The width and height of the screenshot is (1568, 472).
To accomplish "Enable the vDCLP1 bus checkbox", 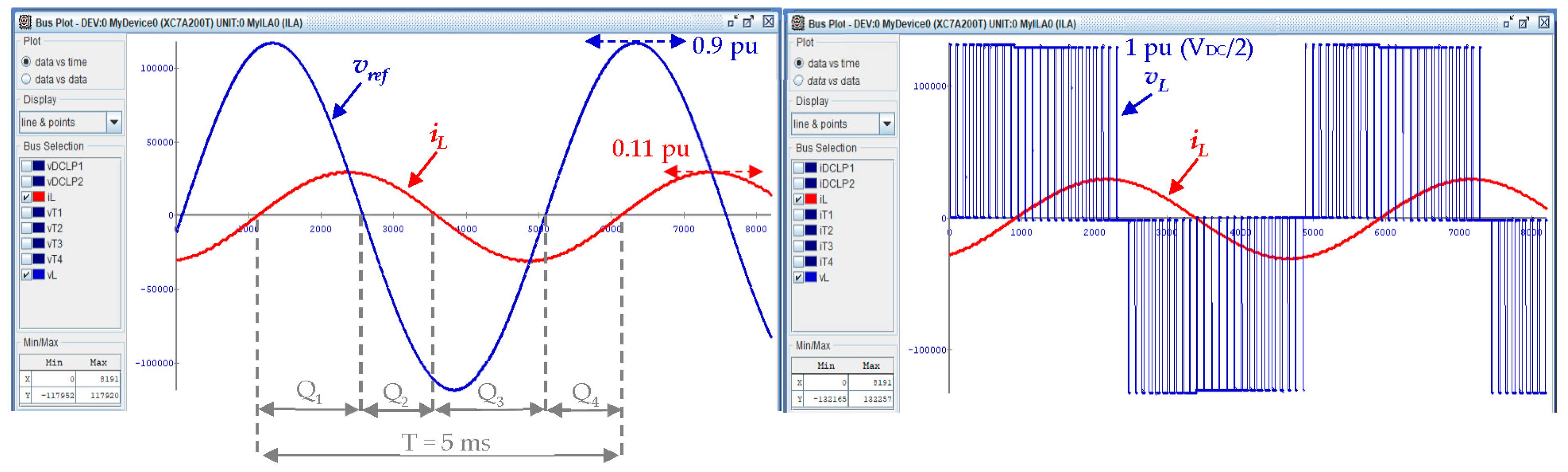I will [26, 165].
